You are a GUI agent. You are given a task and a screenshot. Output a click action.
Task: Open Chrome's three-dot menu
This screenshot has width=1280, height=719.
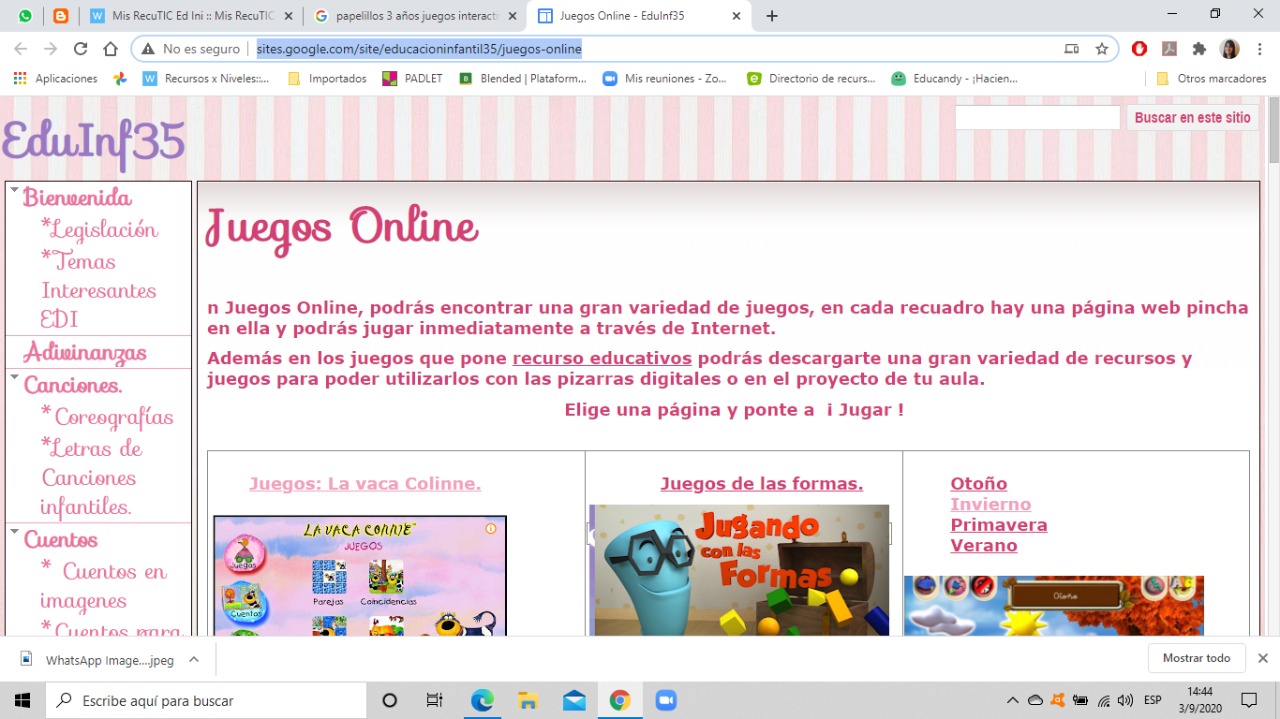1259,49
